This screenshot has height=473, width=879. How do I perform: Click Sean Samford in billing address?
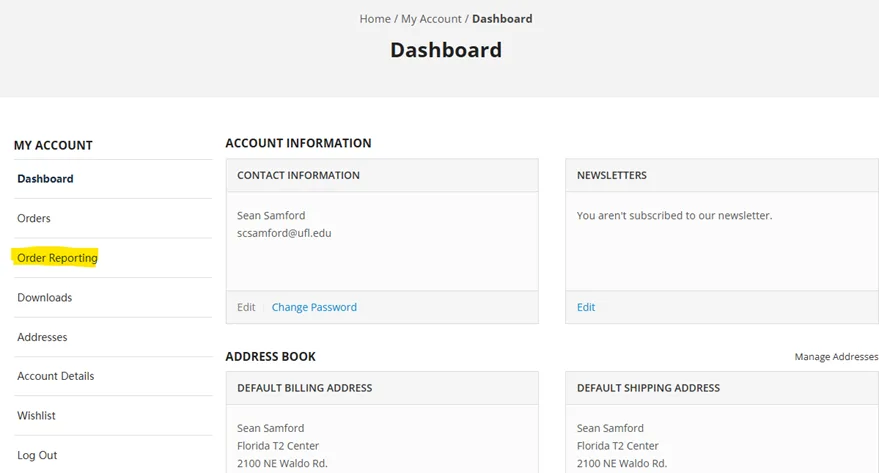click(271, 428)
